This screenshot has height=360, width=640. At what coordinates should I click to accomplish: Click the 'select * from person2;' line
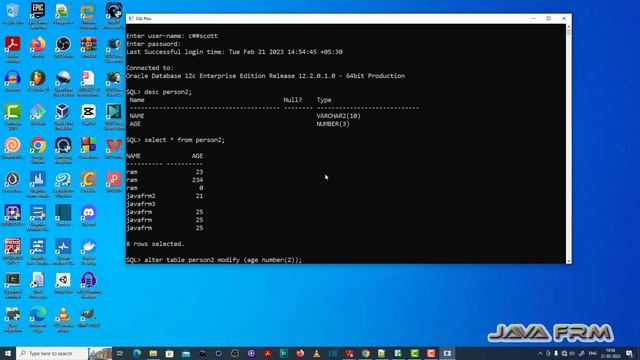coord(176,140)
